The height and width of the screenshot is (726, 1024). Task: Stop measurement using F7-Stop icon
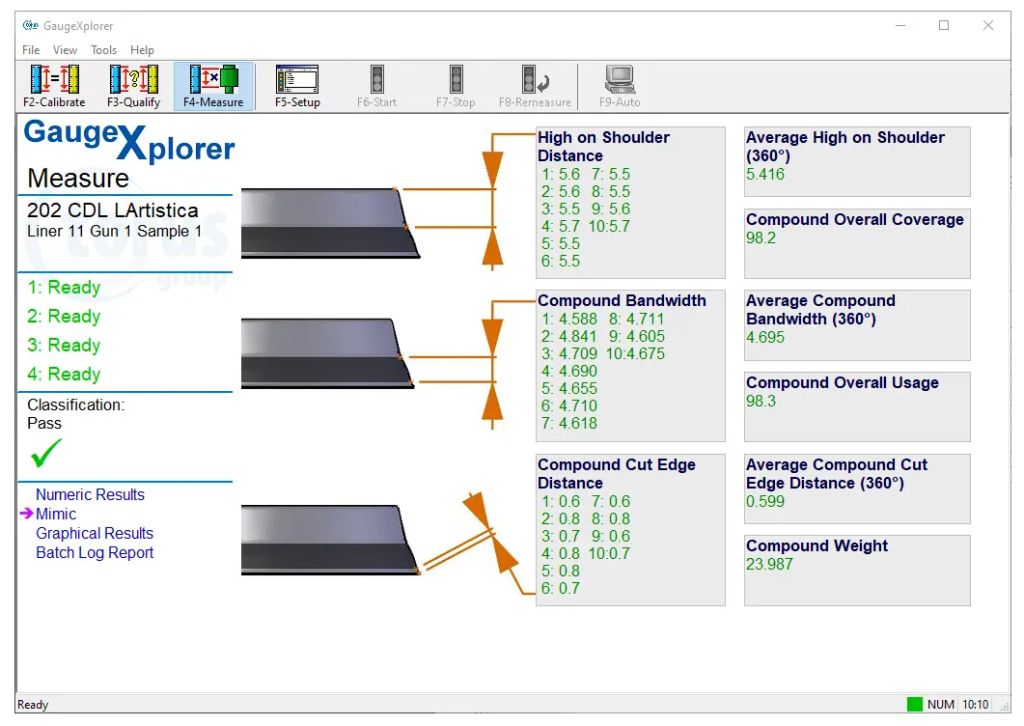[456, 86]
